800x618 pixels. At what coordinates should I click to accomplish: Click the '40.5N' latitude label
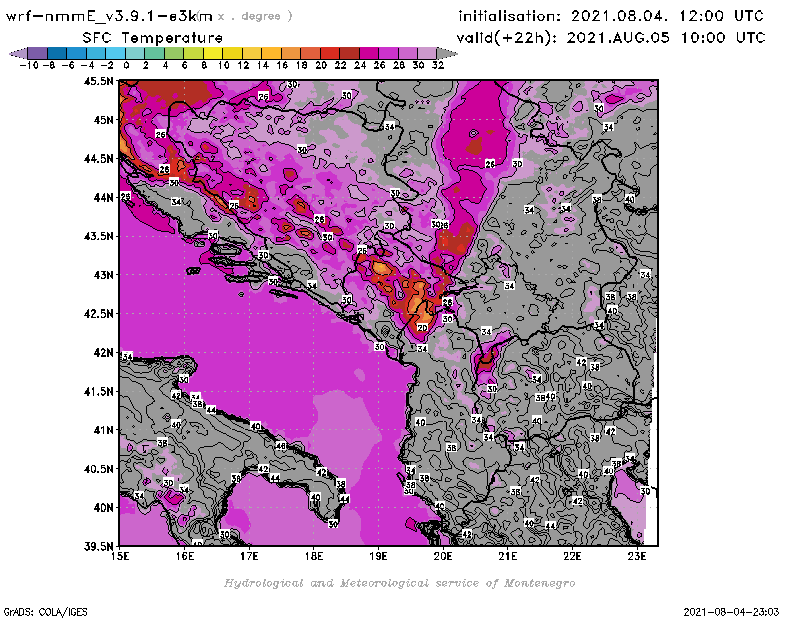coord(98,469)
